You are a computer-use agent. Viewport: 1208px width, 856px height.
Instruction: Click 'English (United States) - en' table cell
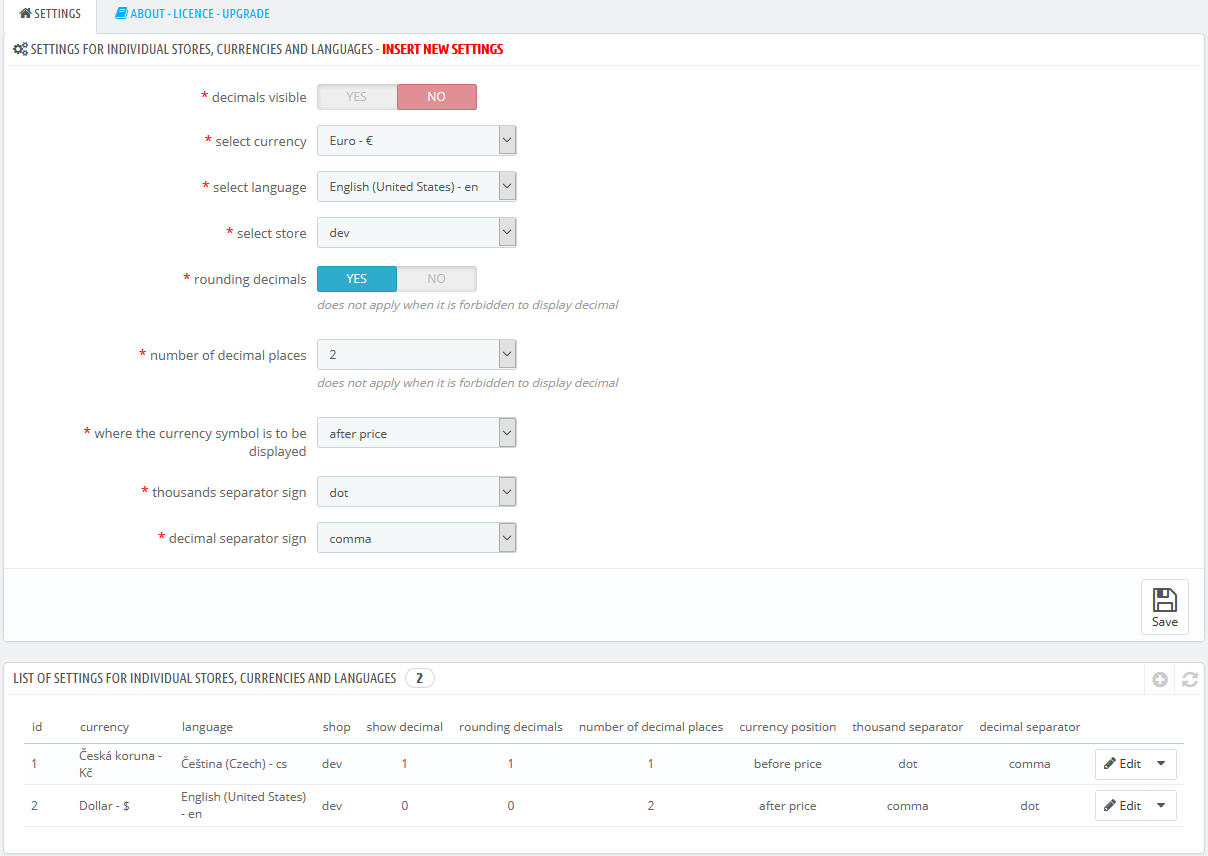[x=244, y=806]
